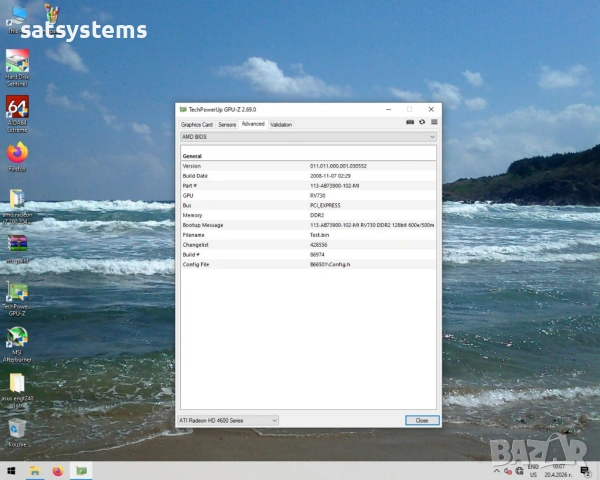This screenshot has width=600, height=480.
Task: Open File Explorer from the taskbar
Action: pos(35,471)
